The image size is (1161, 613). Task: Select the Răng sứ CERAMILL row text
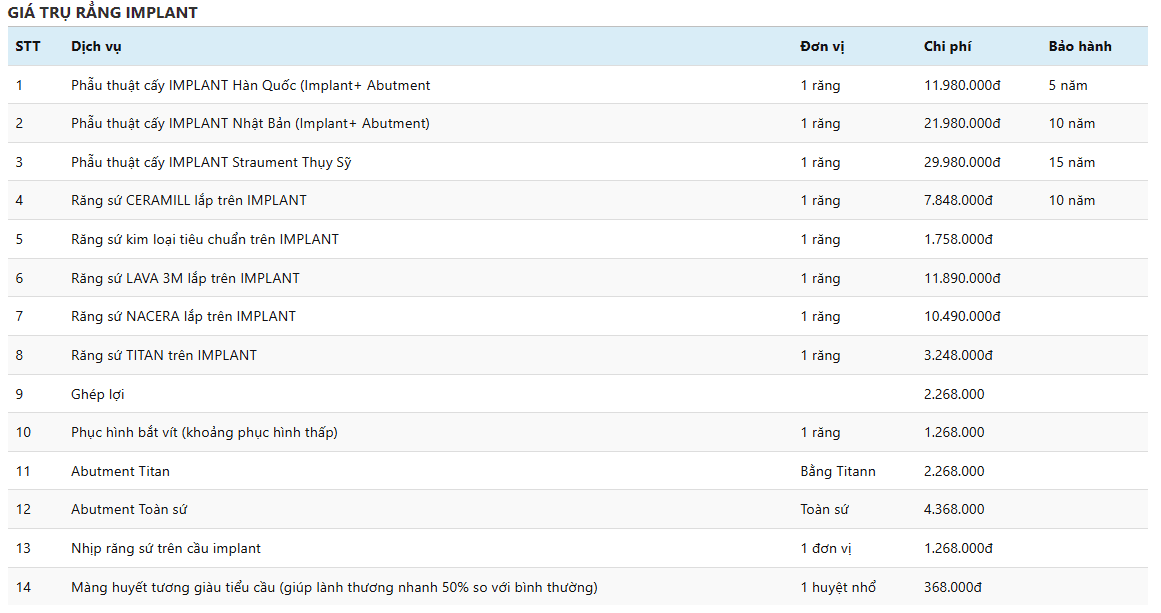(189, 200)
